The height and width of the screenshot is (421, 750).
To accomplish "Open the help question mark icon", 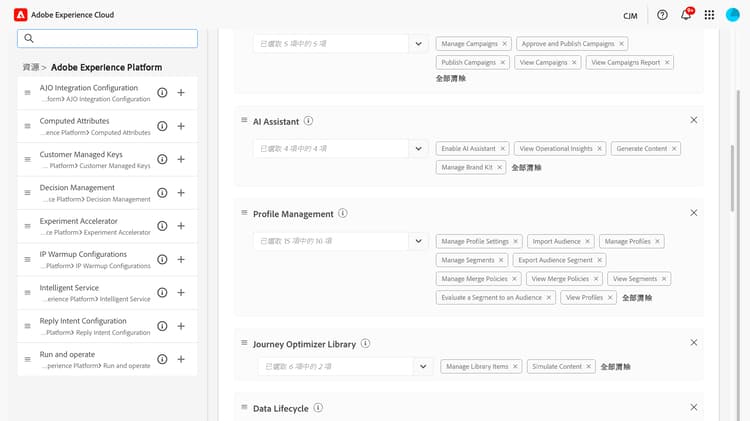I will pyautogui.click(x=662, y=15).
